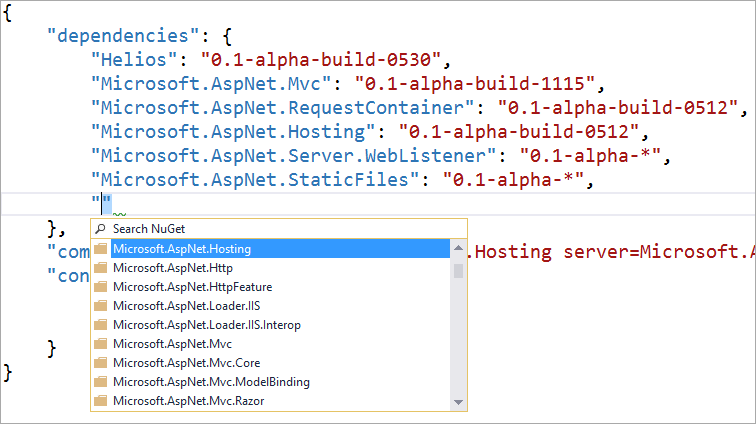
Task: Click the "Helios" key in the code
Action: (134, 60)
